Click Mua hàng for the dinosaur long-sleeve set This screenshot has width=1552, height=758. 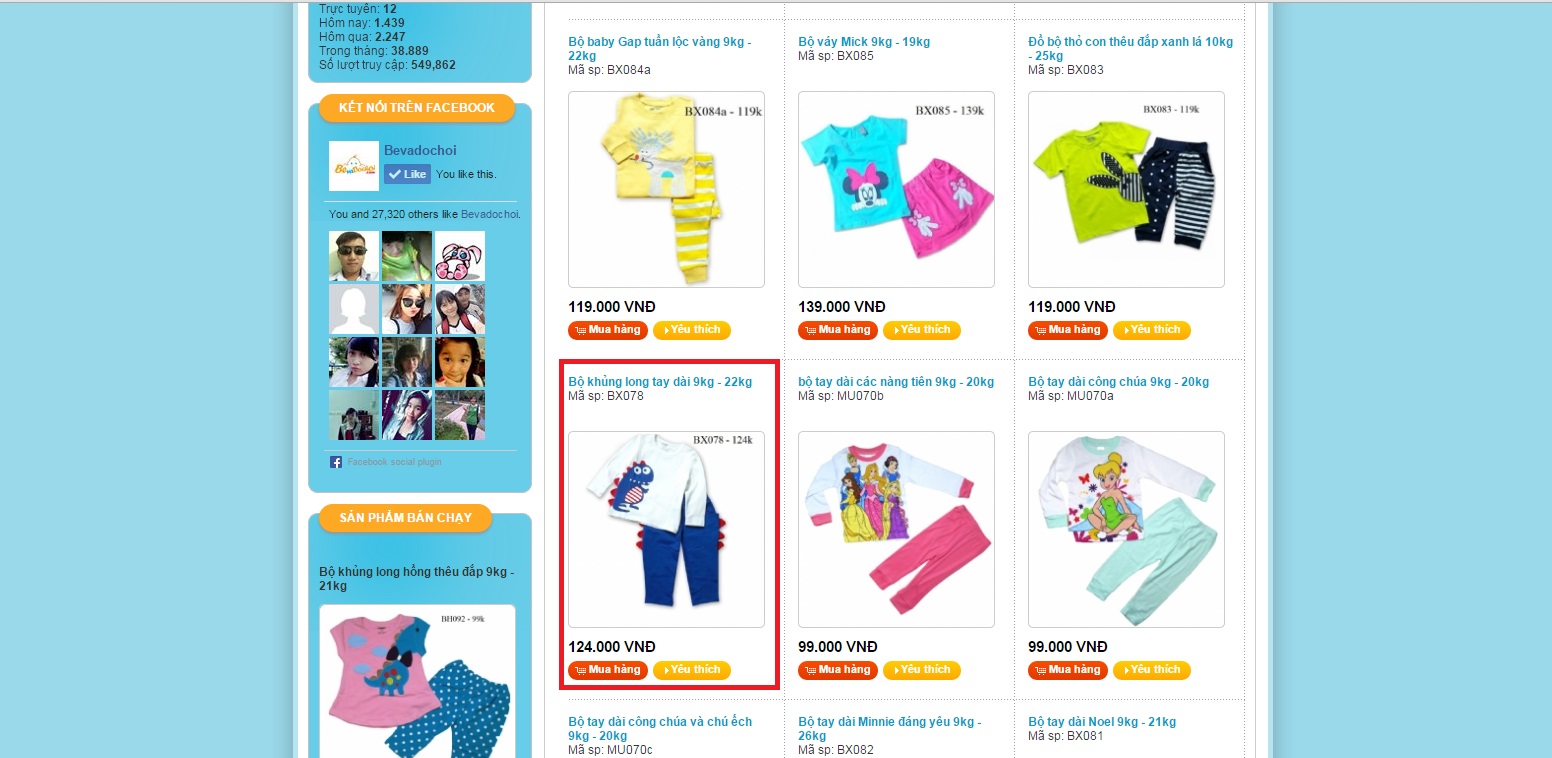[x=608, y=670]
